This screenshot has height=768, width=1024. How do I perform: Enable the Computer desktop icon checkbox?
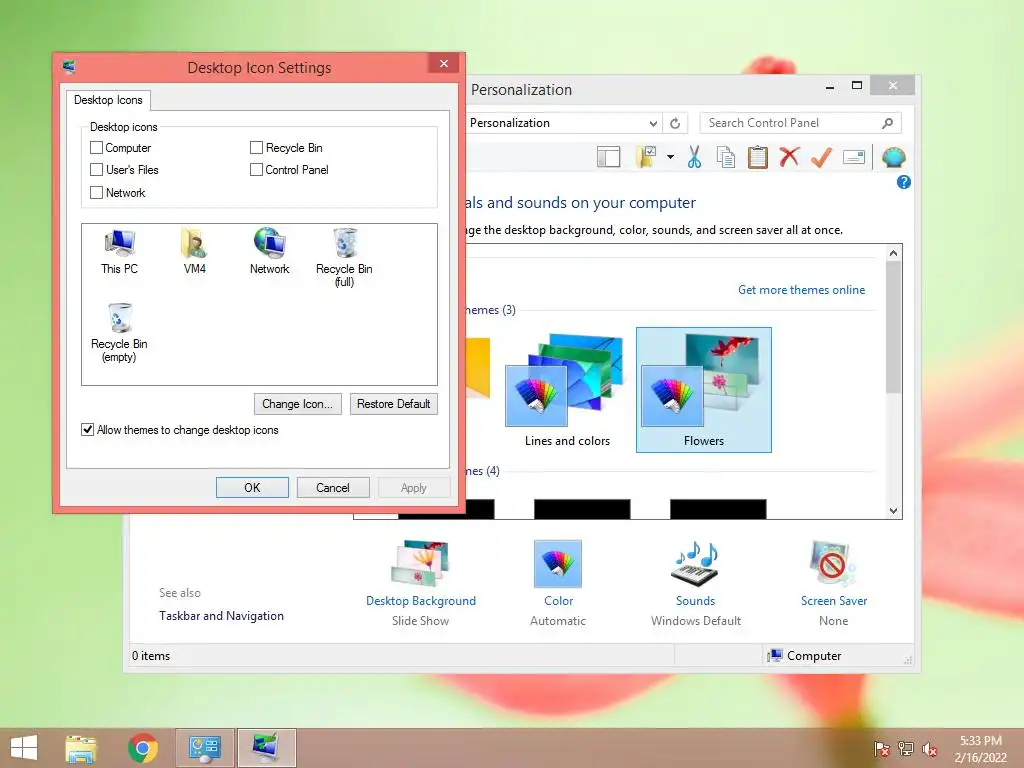tap(97, 148)
